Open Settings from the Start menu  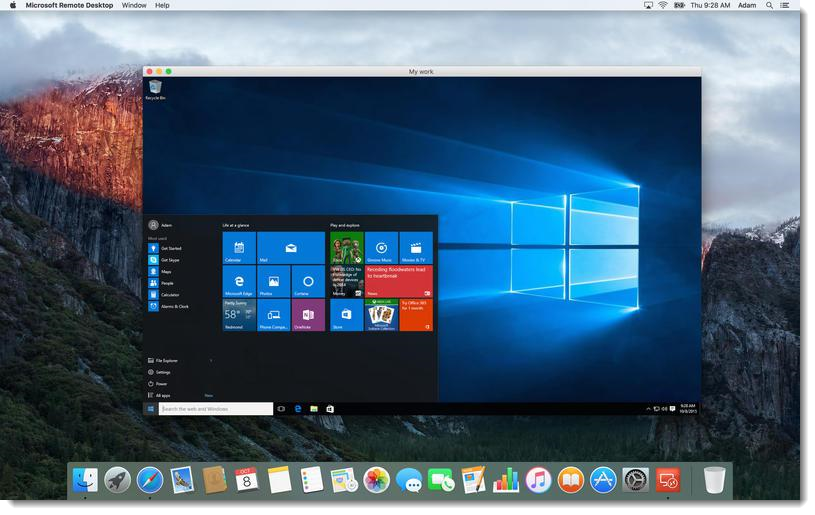click(163, 372)
